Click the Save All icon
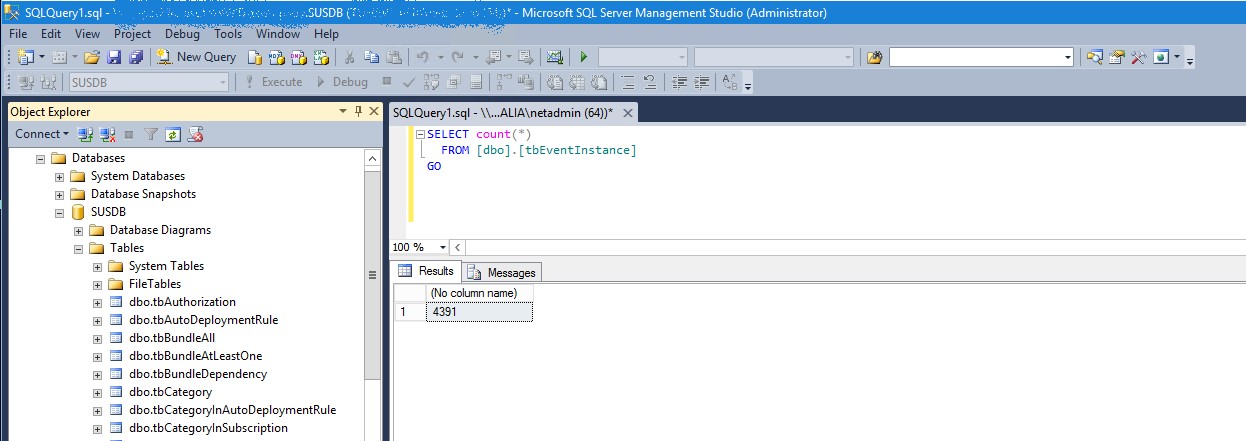Viewport: 1246px width, 441px height. [x=136, y=57]
